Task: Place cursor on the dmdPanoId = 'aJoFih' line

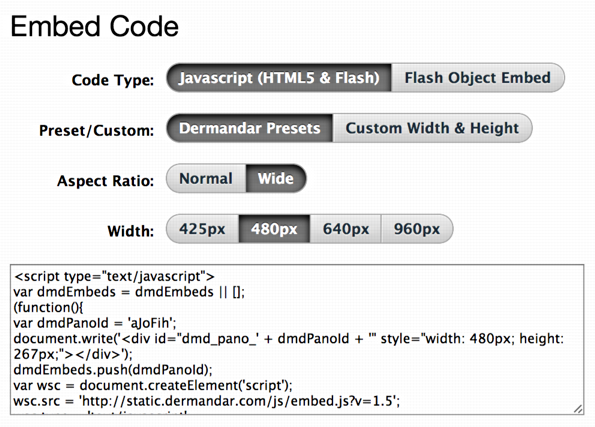Action: [x=95, y=323]
